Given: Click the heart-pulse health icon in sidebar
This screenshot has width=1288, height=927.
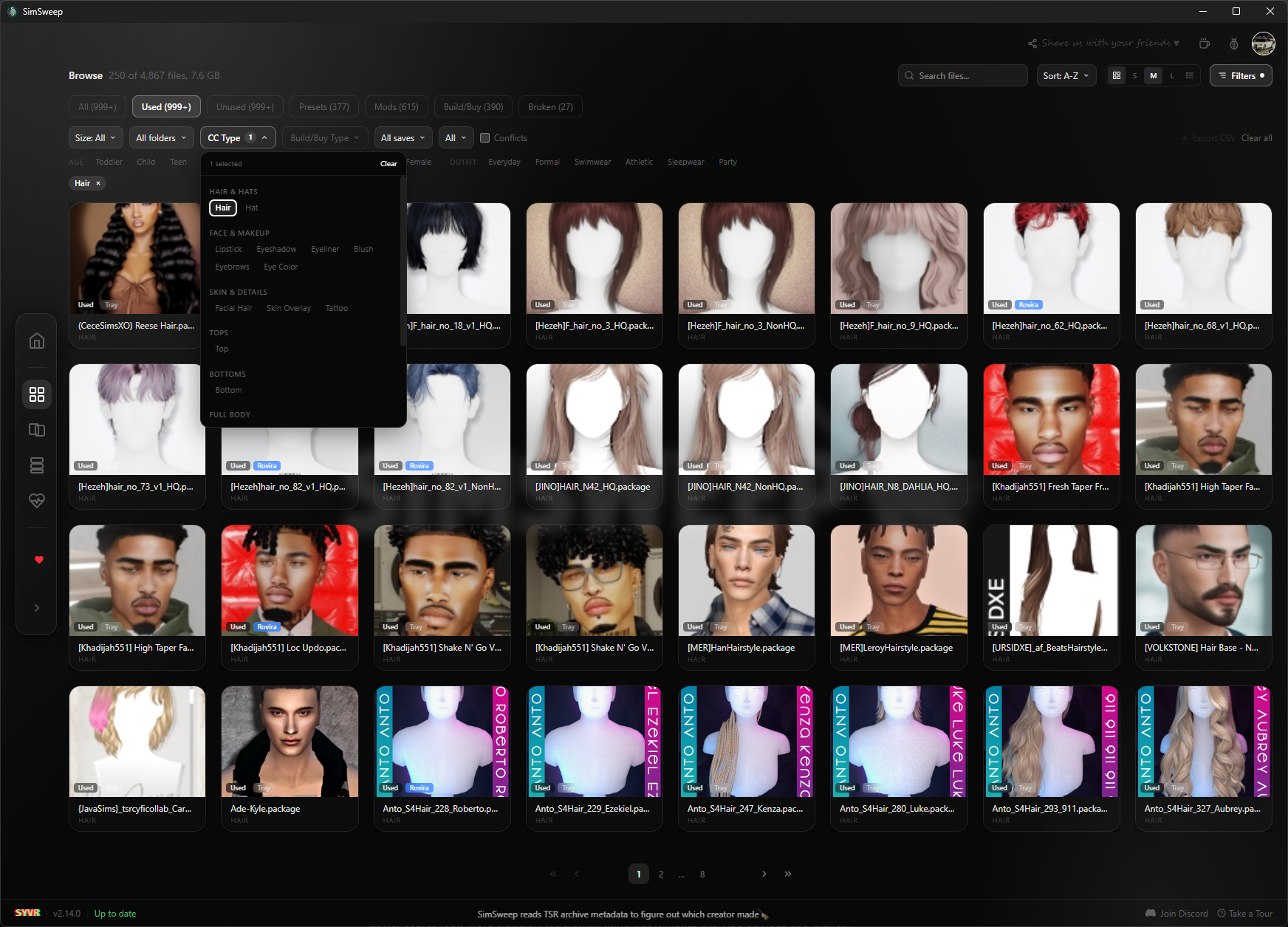Looking at the screenshot, I should (36, 501).
